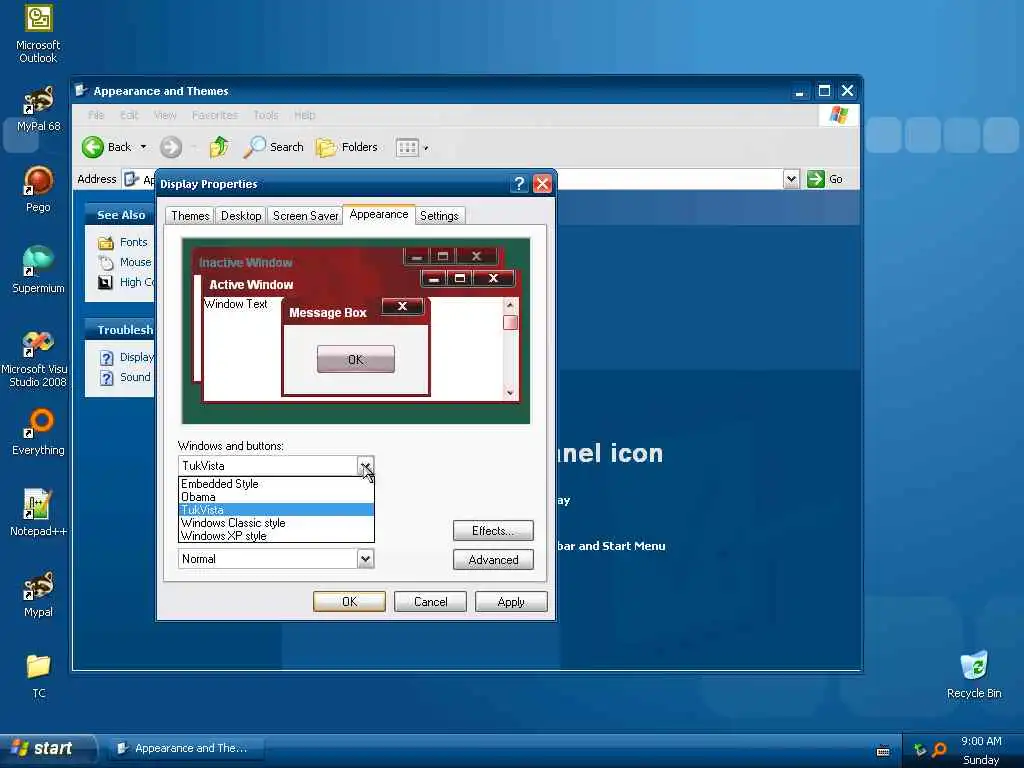Open the Tools menu
This screenshot has width=1024, height=768.
coord(266,115)
